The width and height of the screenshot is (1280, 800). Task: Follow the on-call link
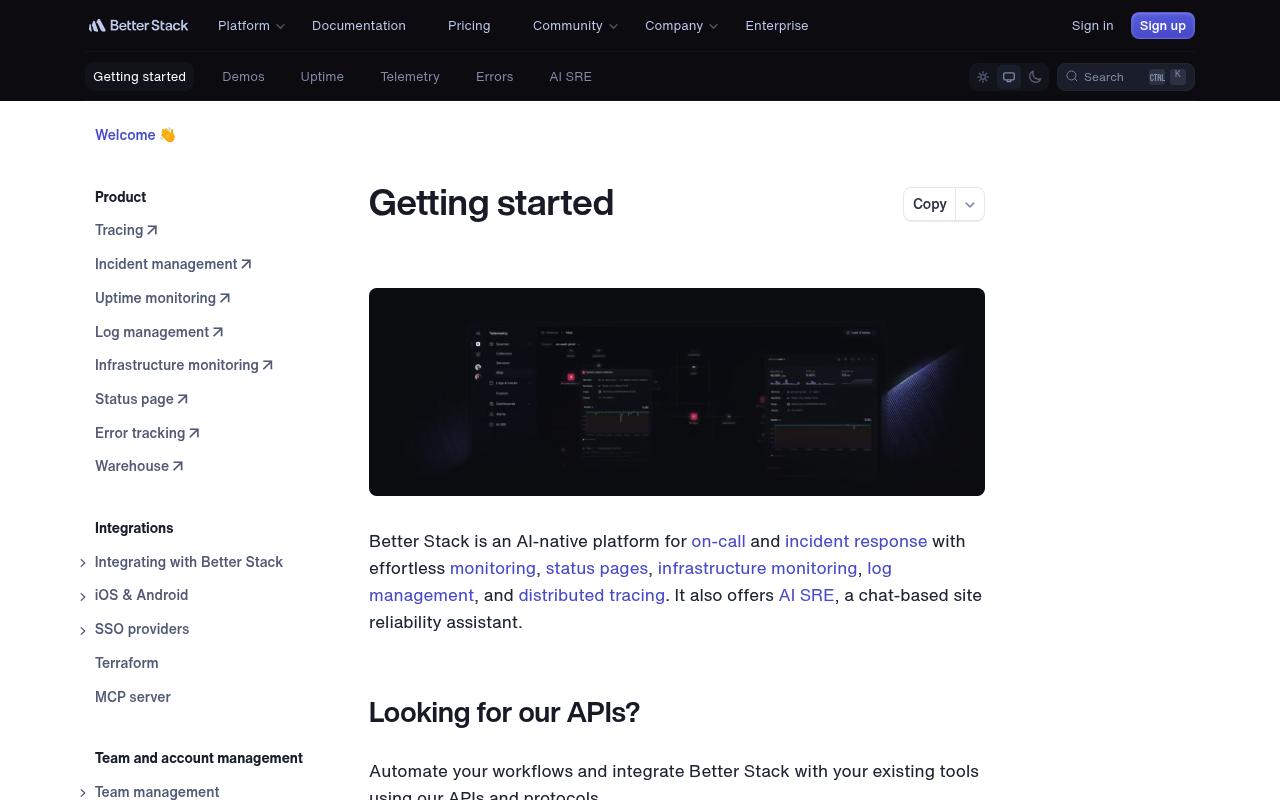(x=718, y=541)
